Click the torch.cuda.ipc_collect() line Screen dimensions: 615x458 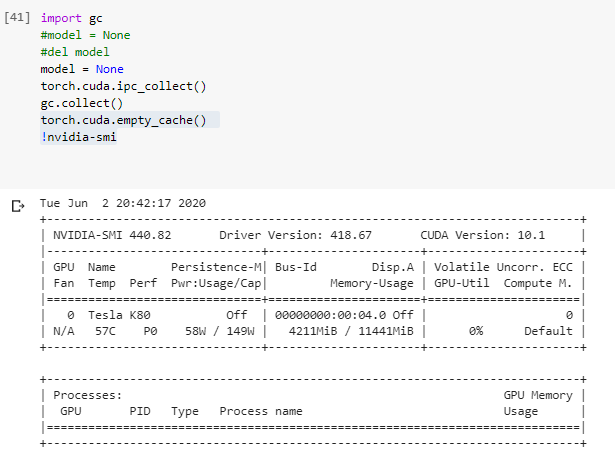123,86
